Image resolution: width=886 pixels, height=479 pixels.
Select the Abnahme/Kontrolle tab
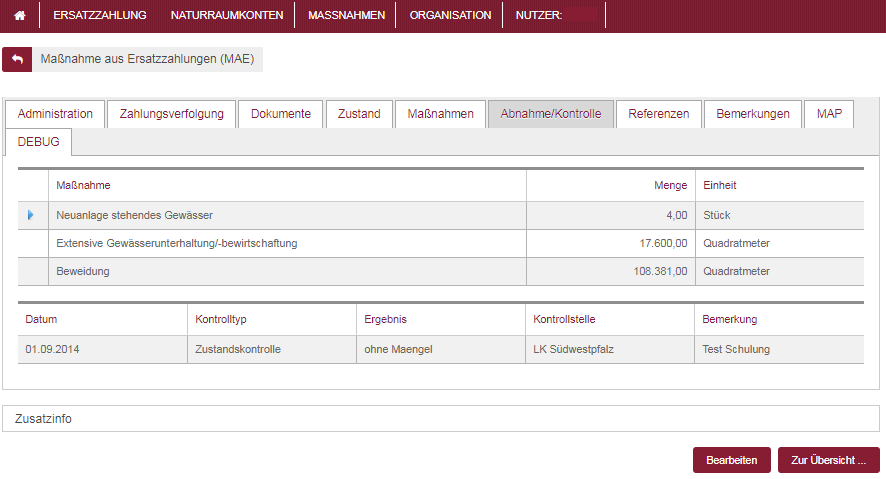(x=551, y=114)
